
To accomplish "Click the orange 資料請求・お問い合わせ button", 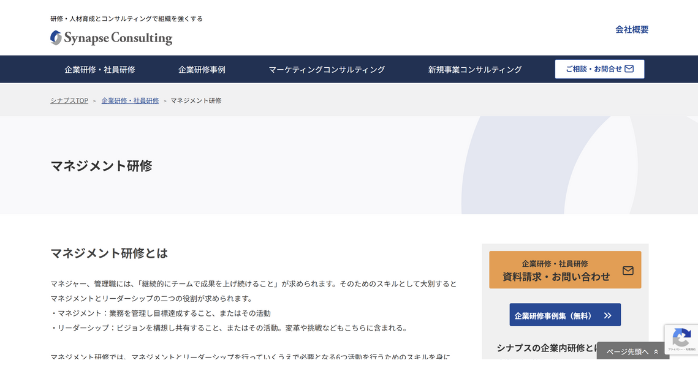I will 565,270.
